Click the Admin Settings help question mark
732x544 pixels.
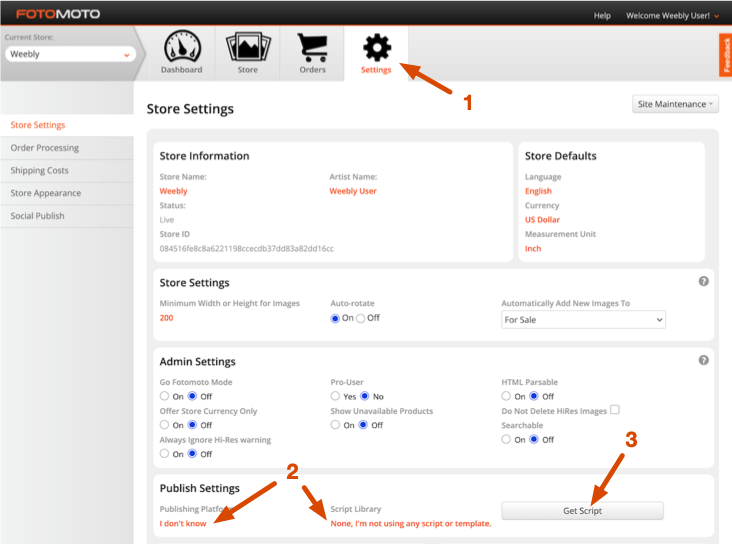coord(704,360)
